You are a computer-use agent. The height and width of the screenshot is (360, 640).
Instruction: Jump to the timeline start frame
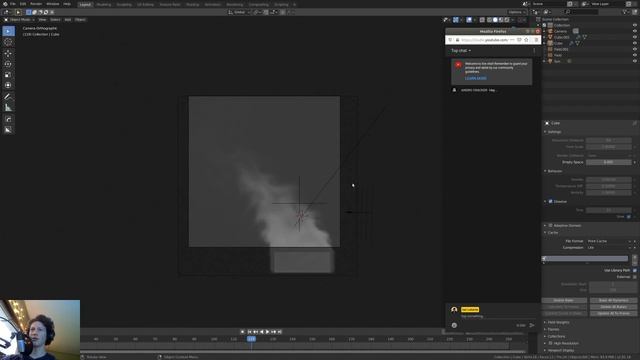pyautogui.click(x=250, y=332)
